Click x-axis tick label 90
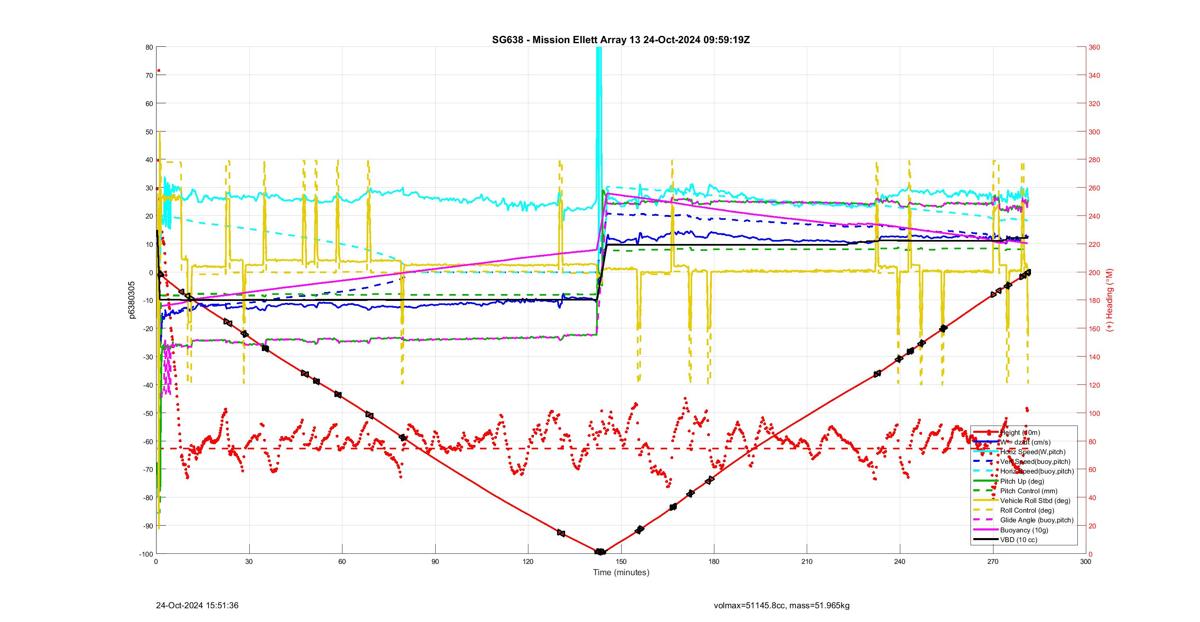 click(435, 562)
